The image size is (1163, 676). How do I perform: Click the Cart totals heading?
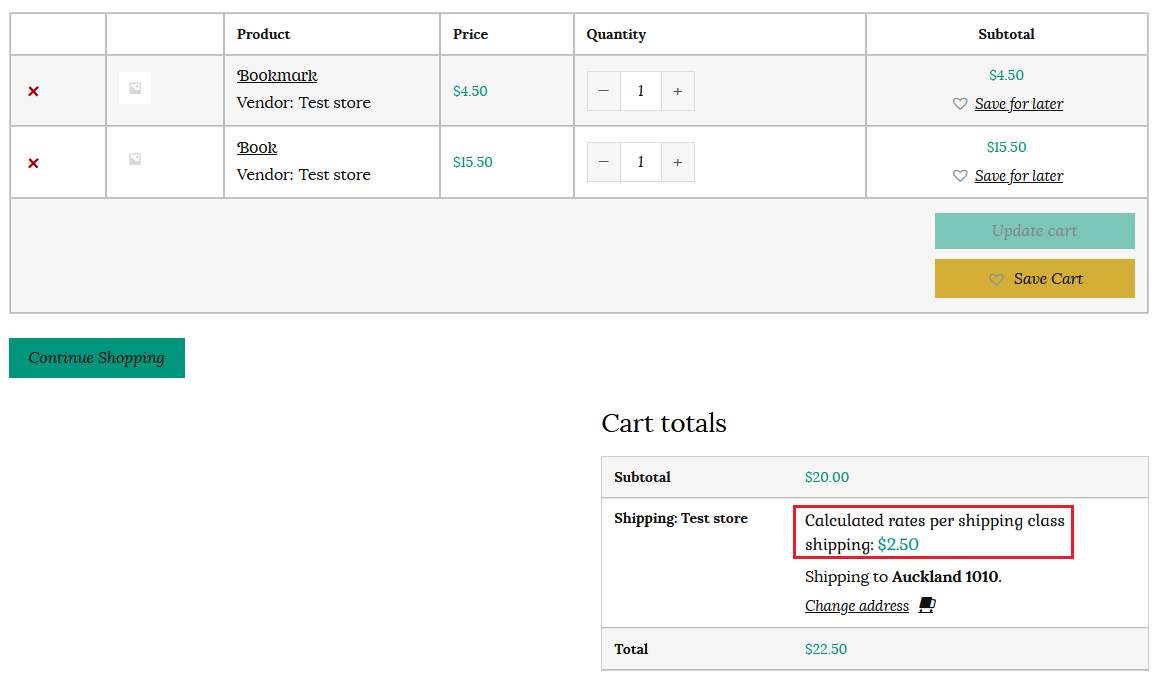tap(664, 423)
